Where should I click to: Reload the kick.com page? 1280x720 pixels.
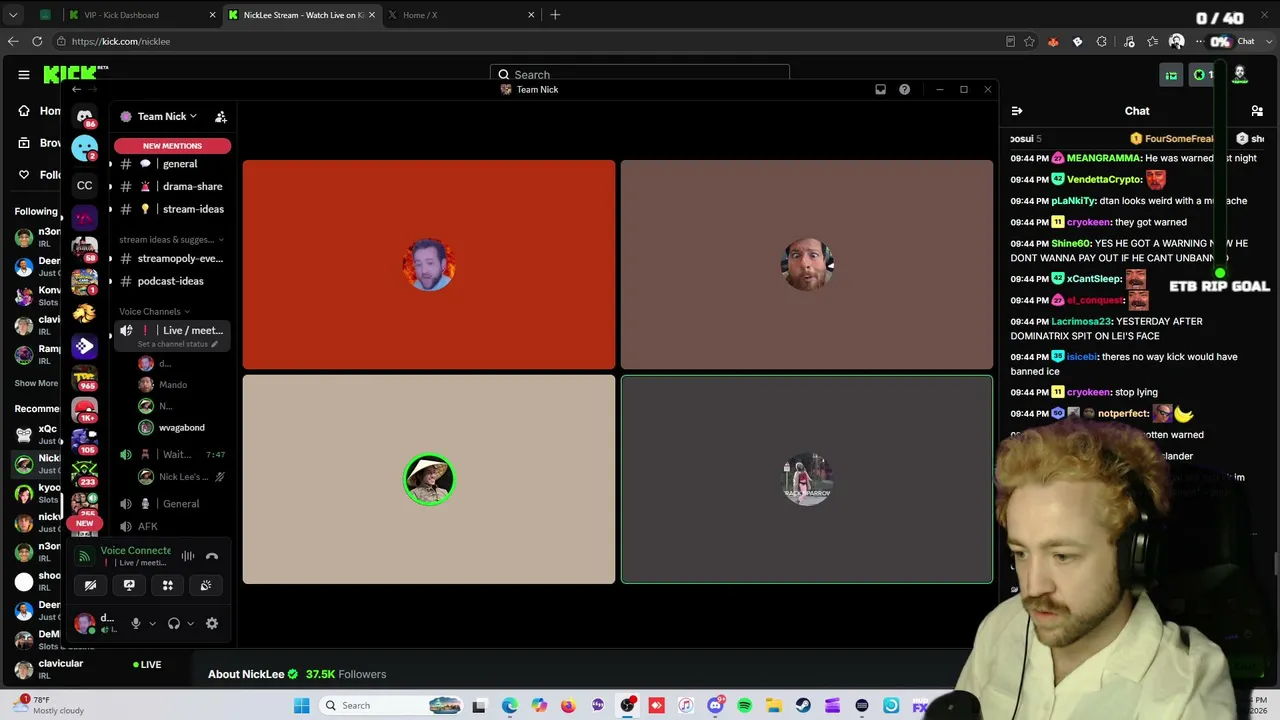click(x=37, y=41)
